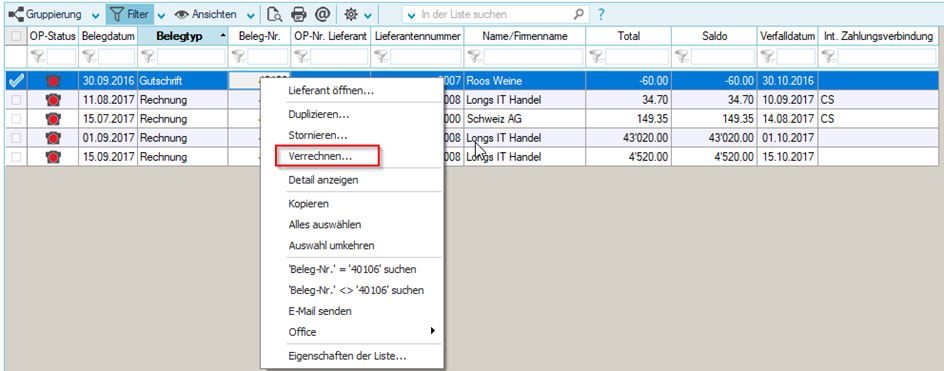Sort by the Total column header
This screenshot has height=371, width=944.
[x=628, y=36]
